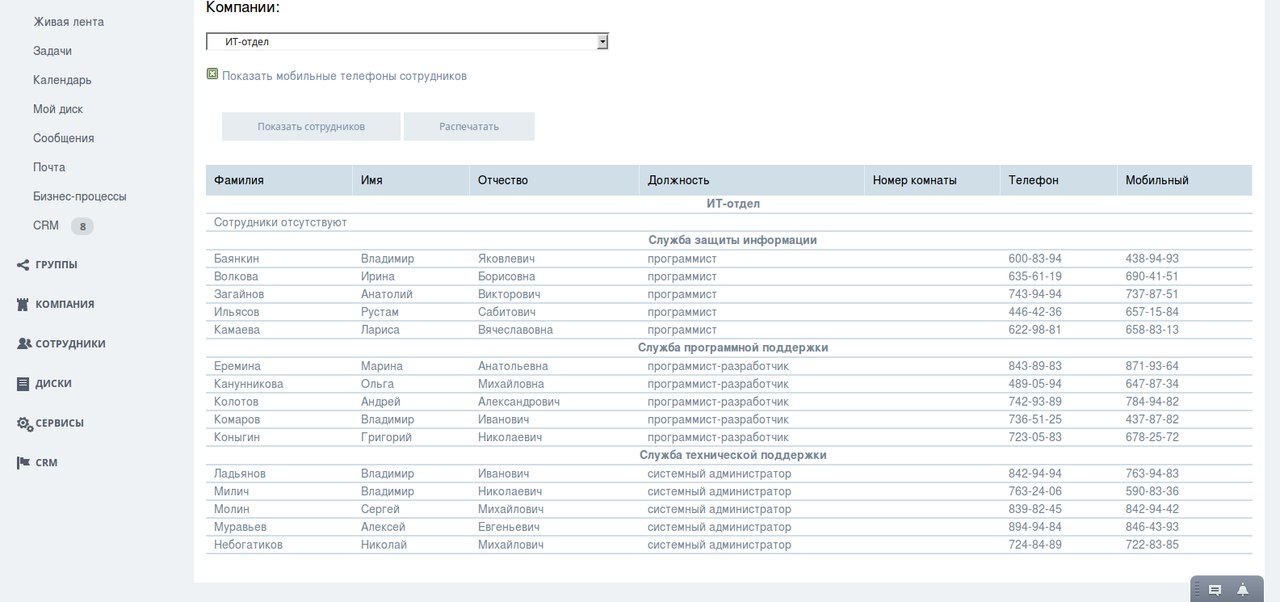Viewport: 1280px width, 602px height.
Task: Click the gears icon next to СЕРВИСЫ
Action: (25, 423)
